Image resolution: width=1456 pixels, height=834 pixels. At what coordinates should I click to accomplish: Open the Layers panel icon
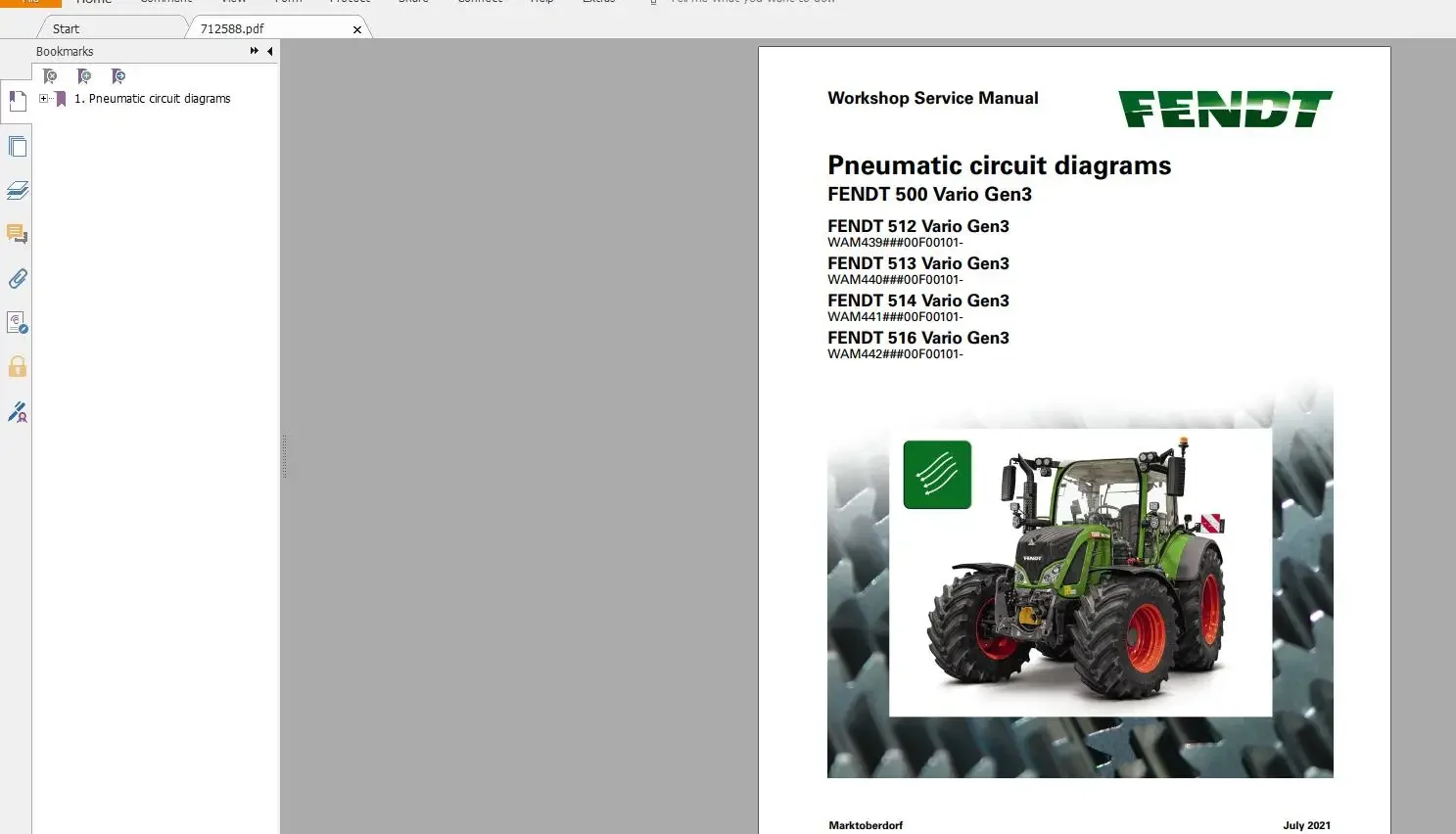17,190
